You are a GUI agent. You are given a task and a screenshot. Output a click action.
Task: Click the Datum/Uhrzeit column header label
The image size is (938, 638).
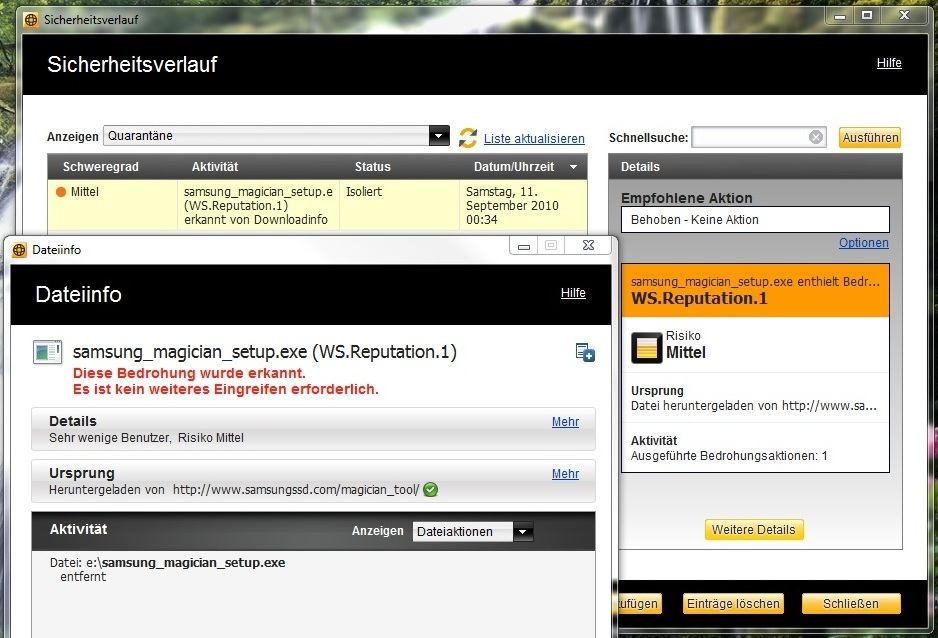(x=514, y=167)
